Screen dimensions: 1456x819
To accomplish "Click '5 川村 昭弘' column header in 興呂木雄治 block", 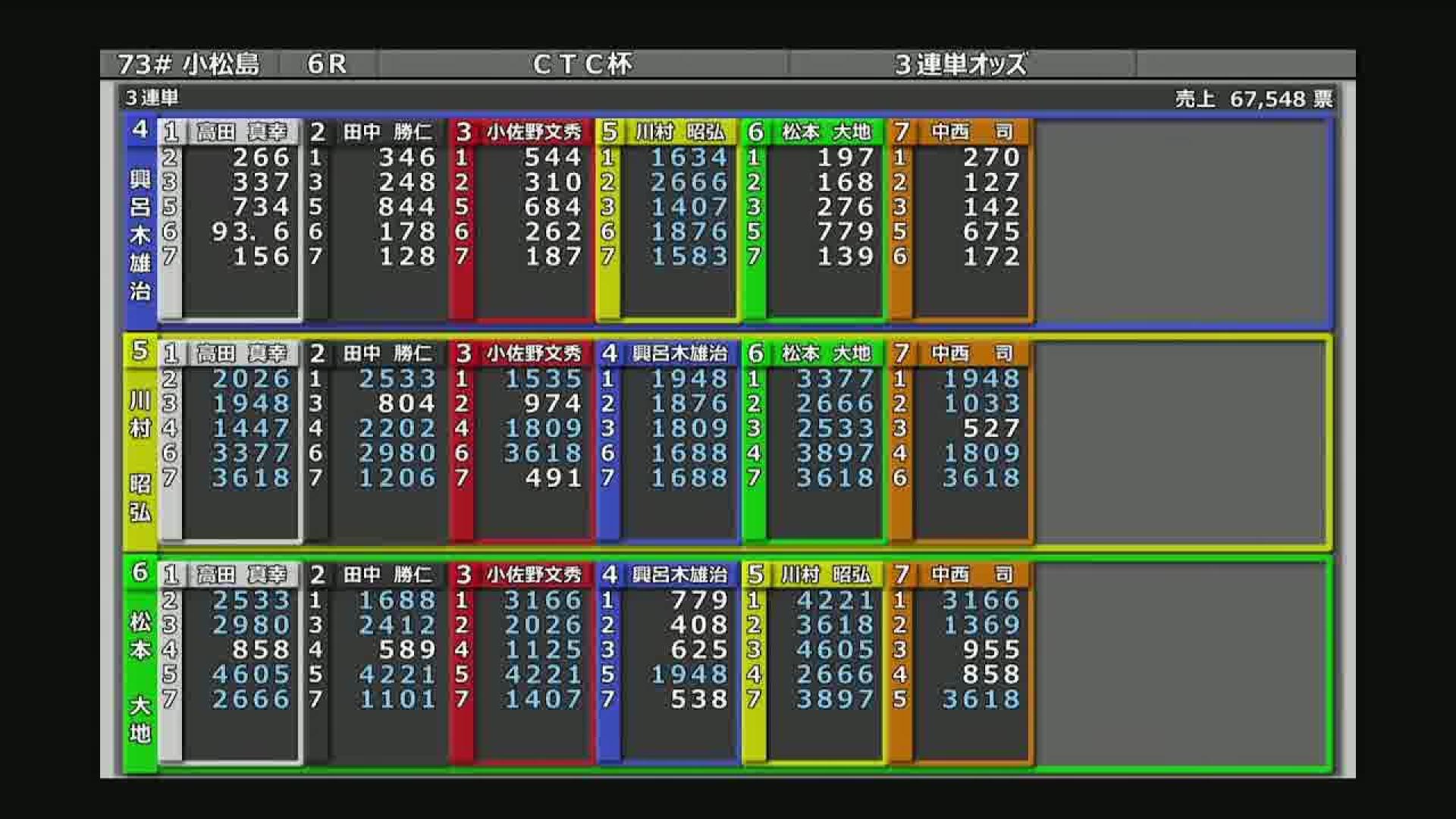I will [x=666, y=132].
